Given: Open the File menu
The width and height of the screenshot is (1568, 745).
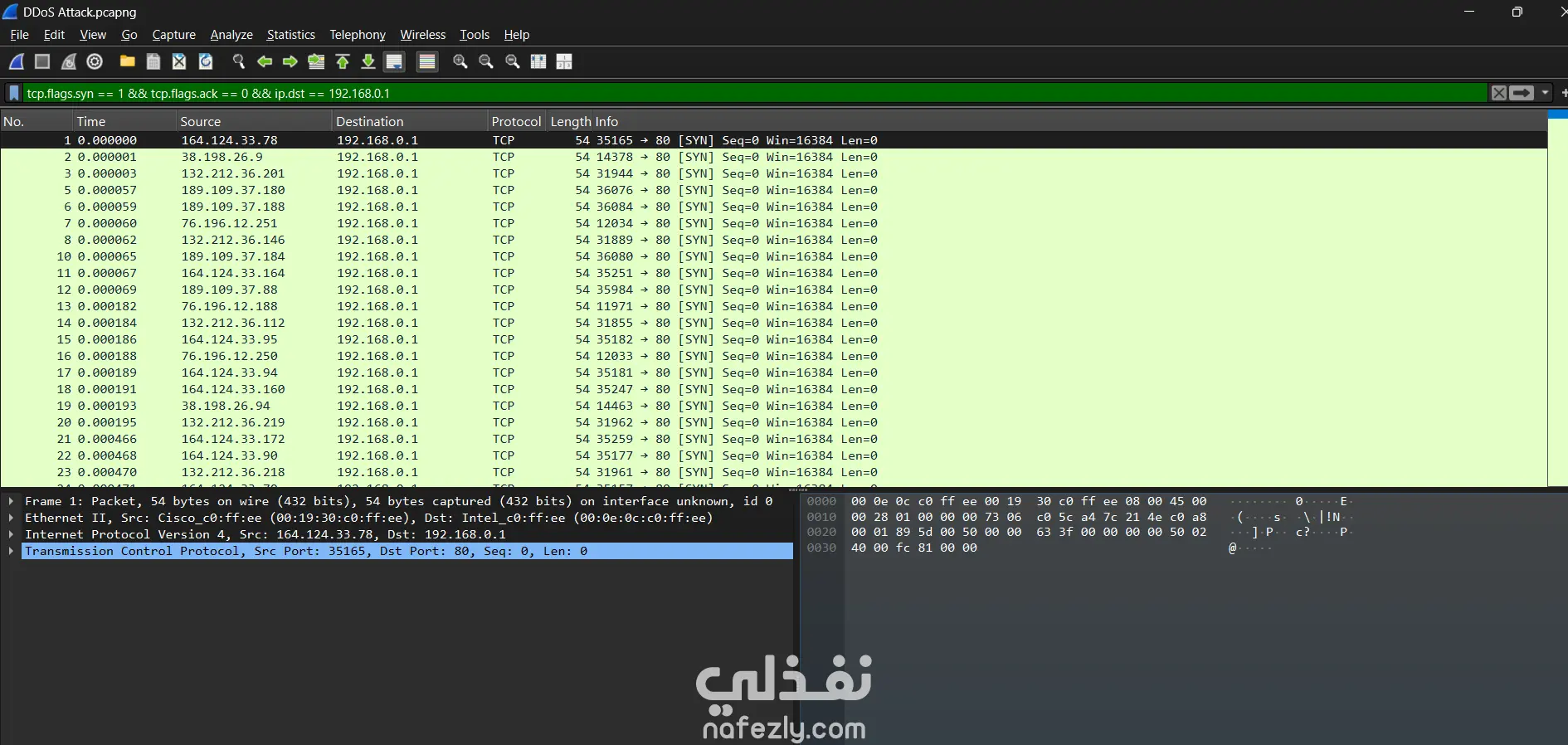Looking at the screenshot, I should pyautogui.click(x=19, y=35).
